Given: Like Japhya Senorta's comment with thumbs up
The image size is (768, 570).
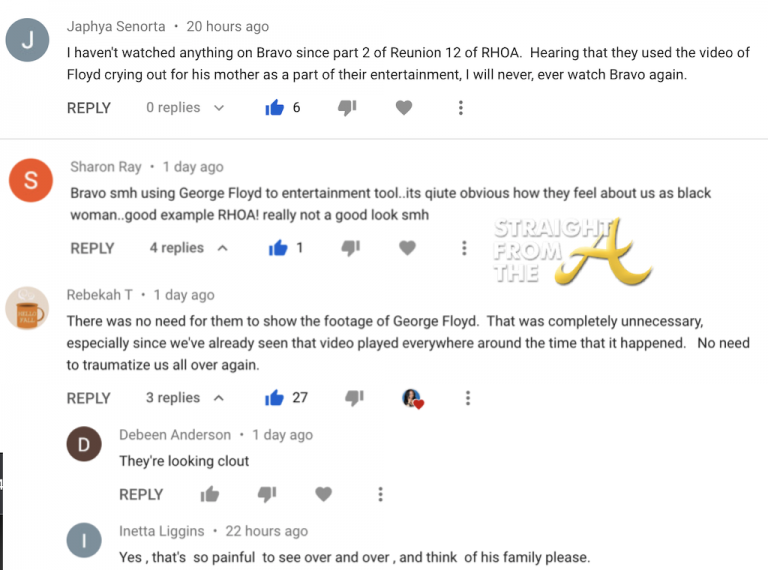Looking at the screenshot, I should pos(274,107).
